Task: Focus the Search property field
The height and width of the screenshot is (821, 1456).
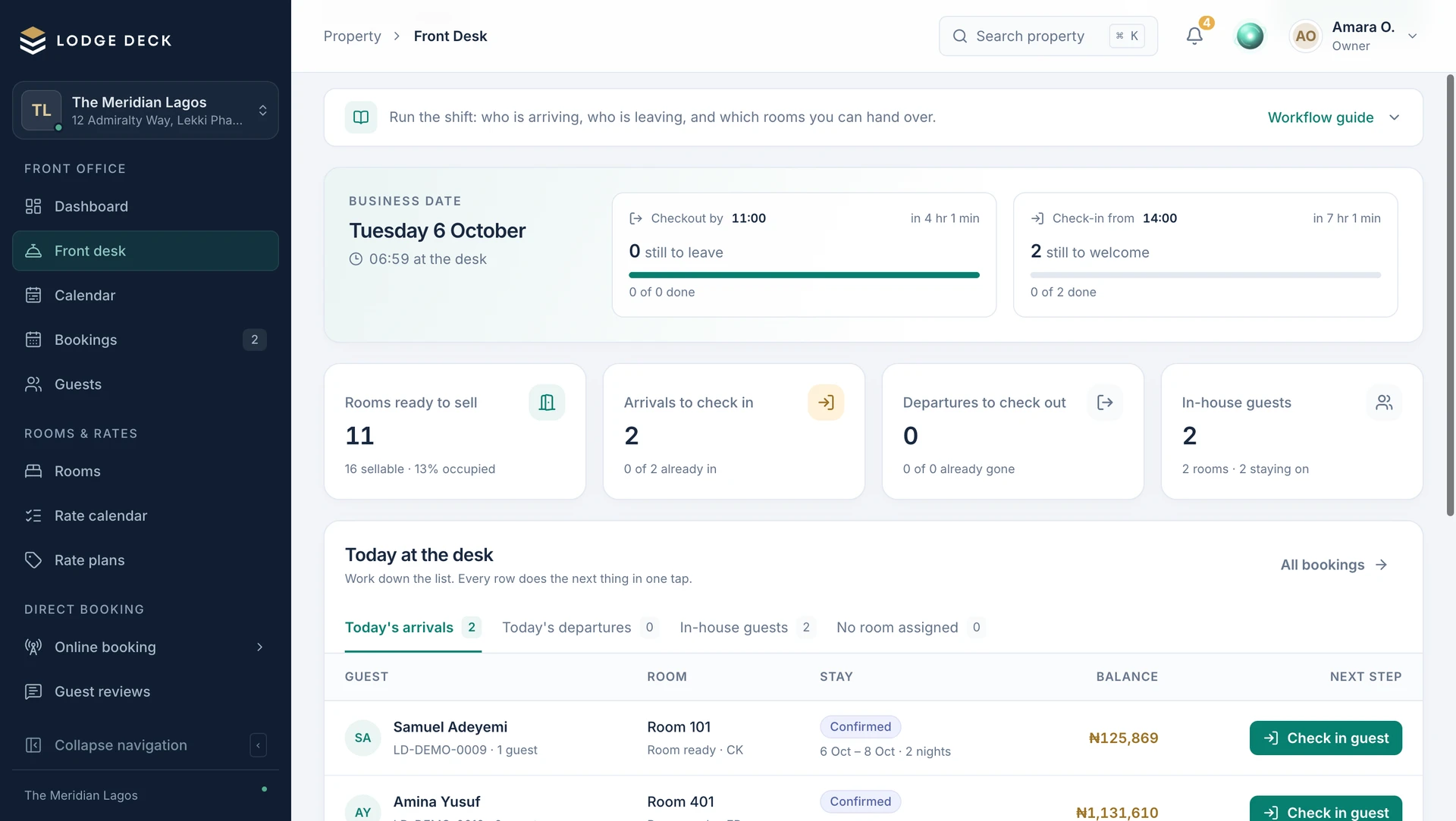Action: pos(1048,36)
